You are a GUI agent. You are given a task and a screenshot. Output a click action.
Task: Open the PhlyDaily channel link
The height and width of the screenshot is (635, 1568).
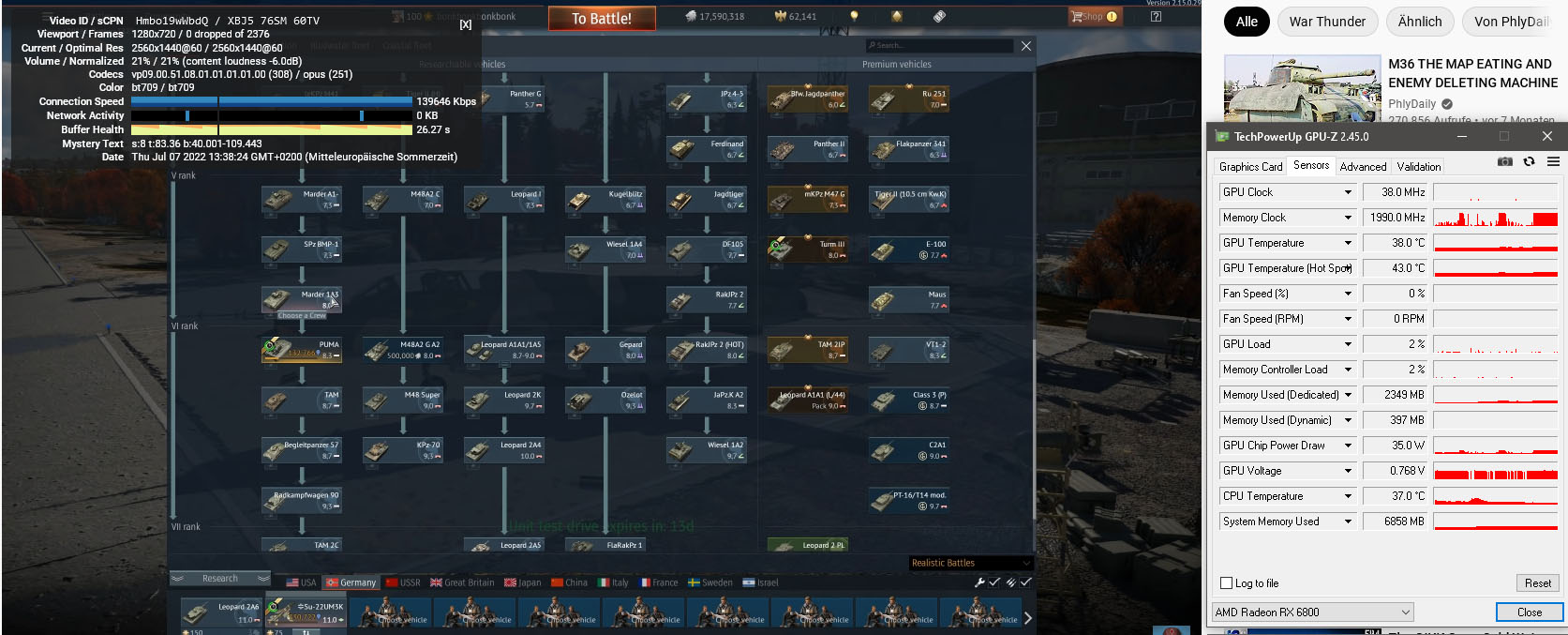(1411, 104)
